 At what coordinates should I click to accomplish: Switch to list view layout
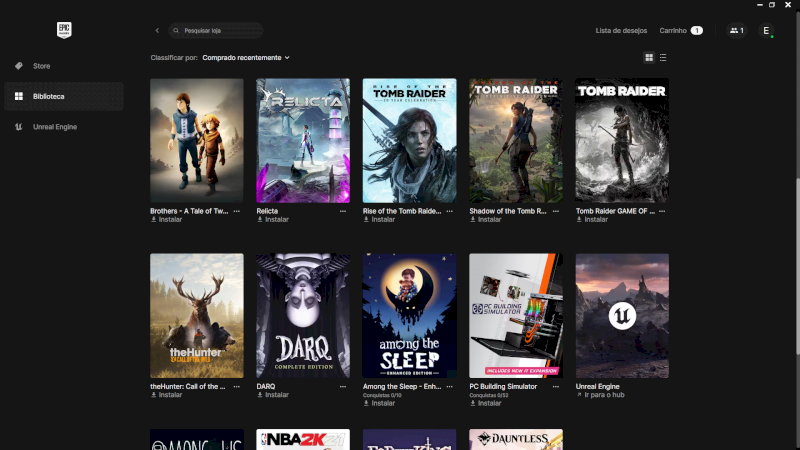click(x=663, y=58)
